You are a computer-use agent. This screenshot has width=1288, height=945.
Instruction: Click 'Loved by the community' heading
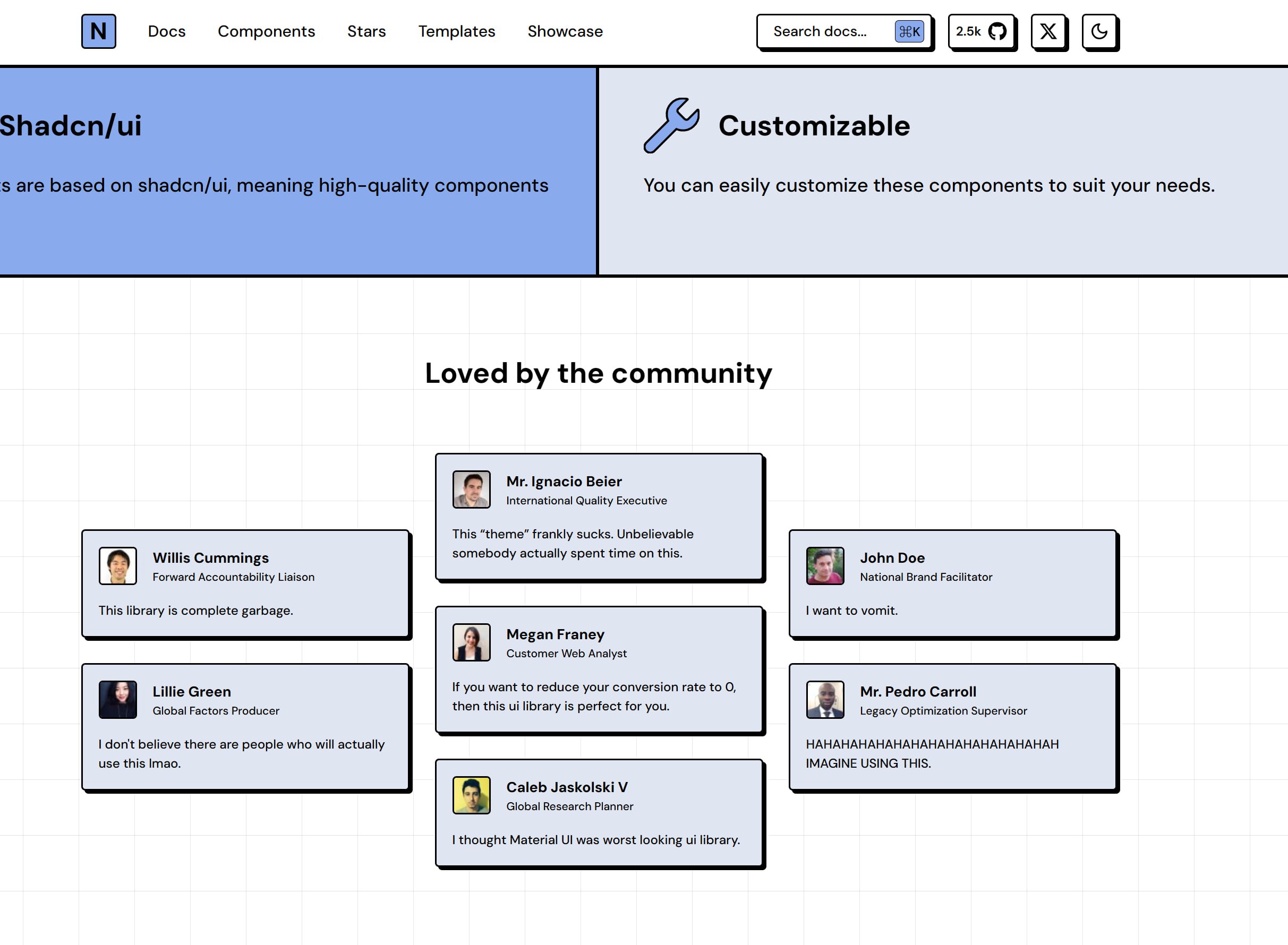(x=599, y=374)
